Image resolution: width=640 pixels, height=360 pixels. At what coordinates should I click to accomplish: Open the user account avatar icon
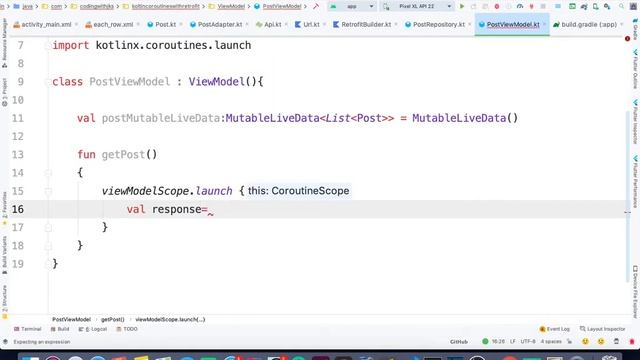[x=633, y=7]
